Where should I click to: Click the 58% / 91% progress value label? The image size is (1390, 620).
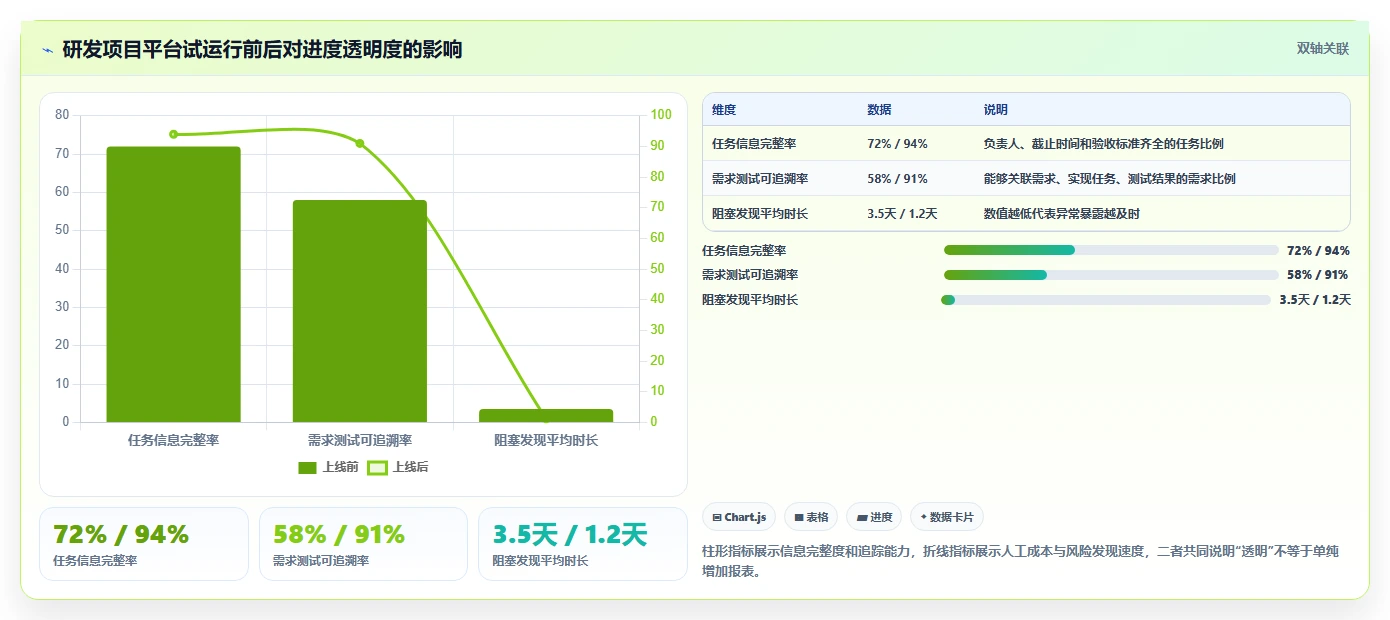coord(1318,275)
